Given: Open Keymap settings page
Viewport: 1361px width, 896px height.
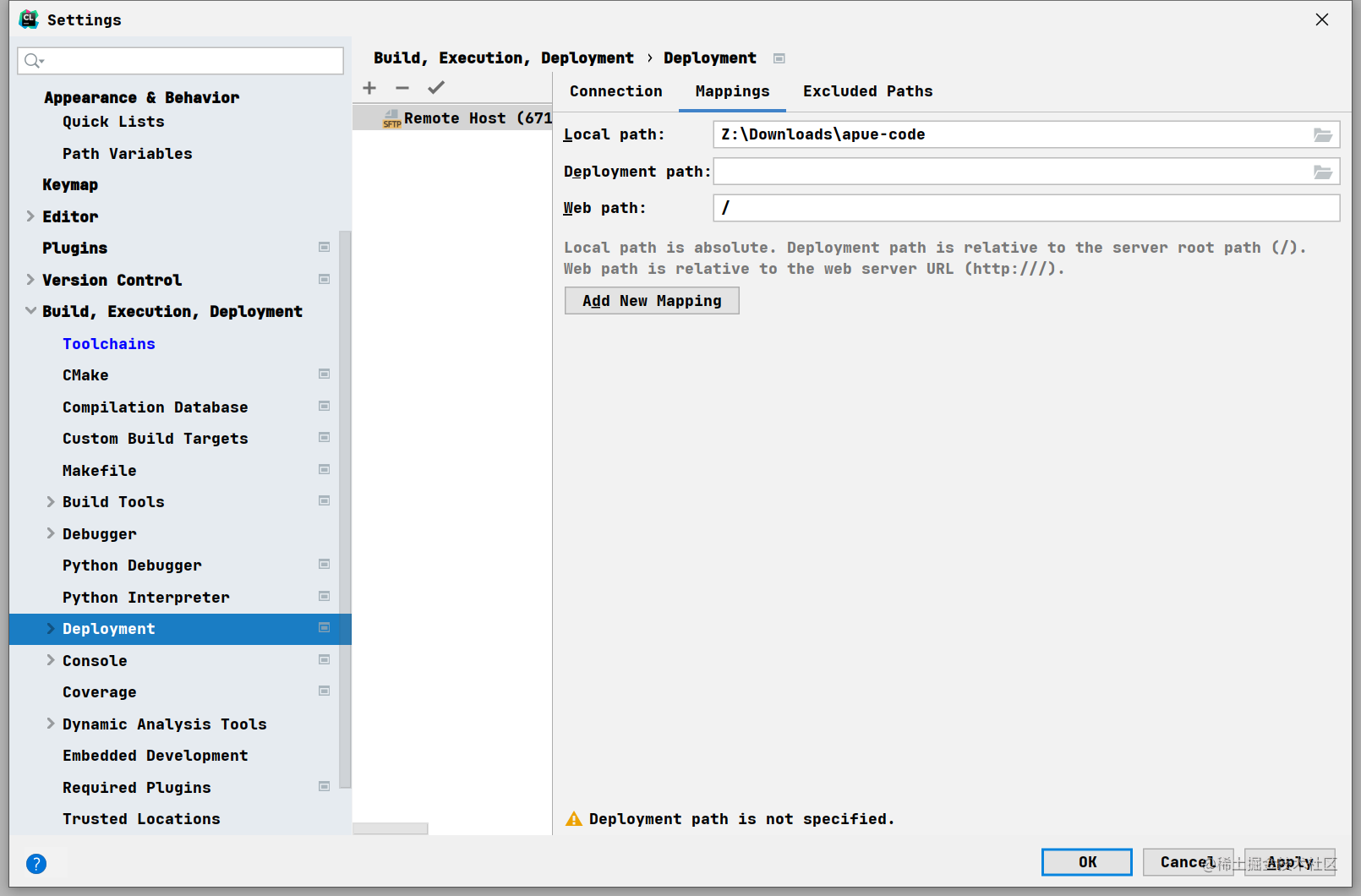Looking at the screenshot, I should click(70, 185).
